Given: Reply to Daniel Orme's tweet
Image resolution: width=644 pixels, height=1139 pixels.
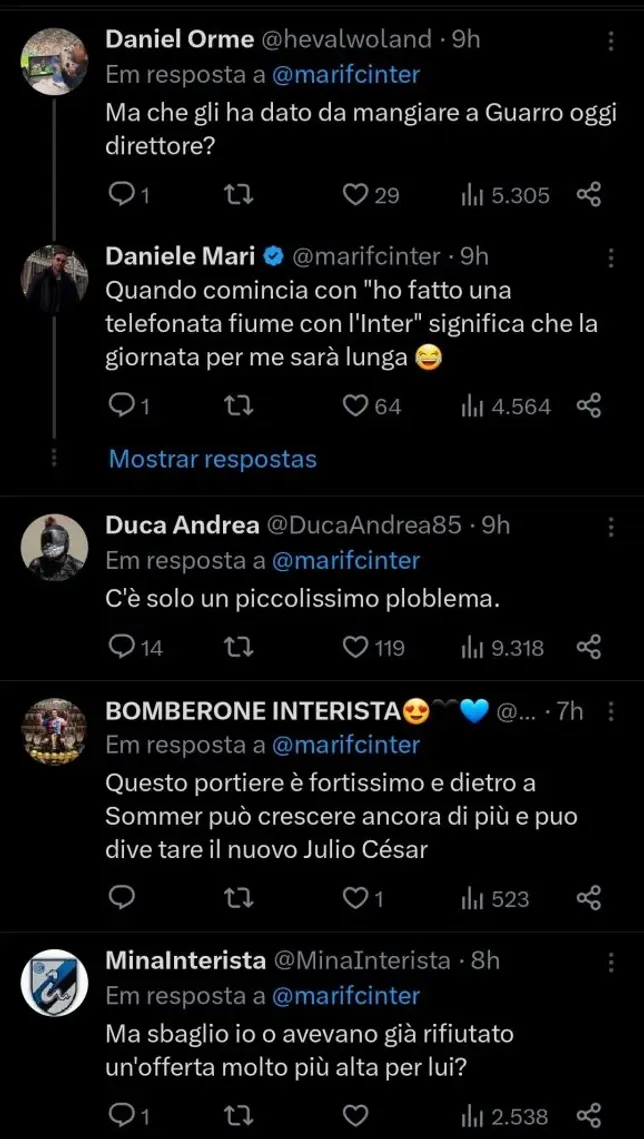Looking at the screenshot, I should pyautogui.click(x=121, y=195).
